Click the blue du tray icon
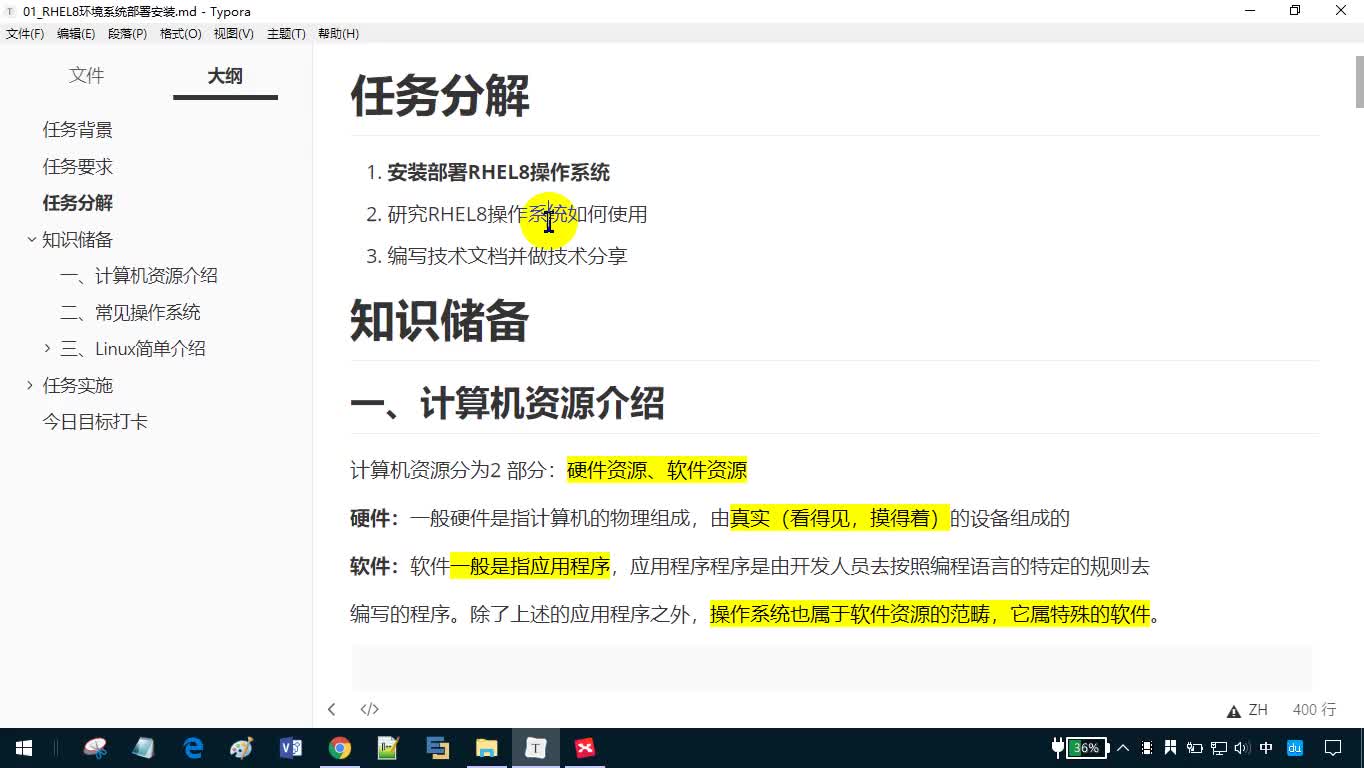Viewport: 1364px width, 768px height. click(1295, 748)
